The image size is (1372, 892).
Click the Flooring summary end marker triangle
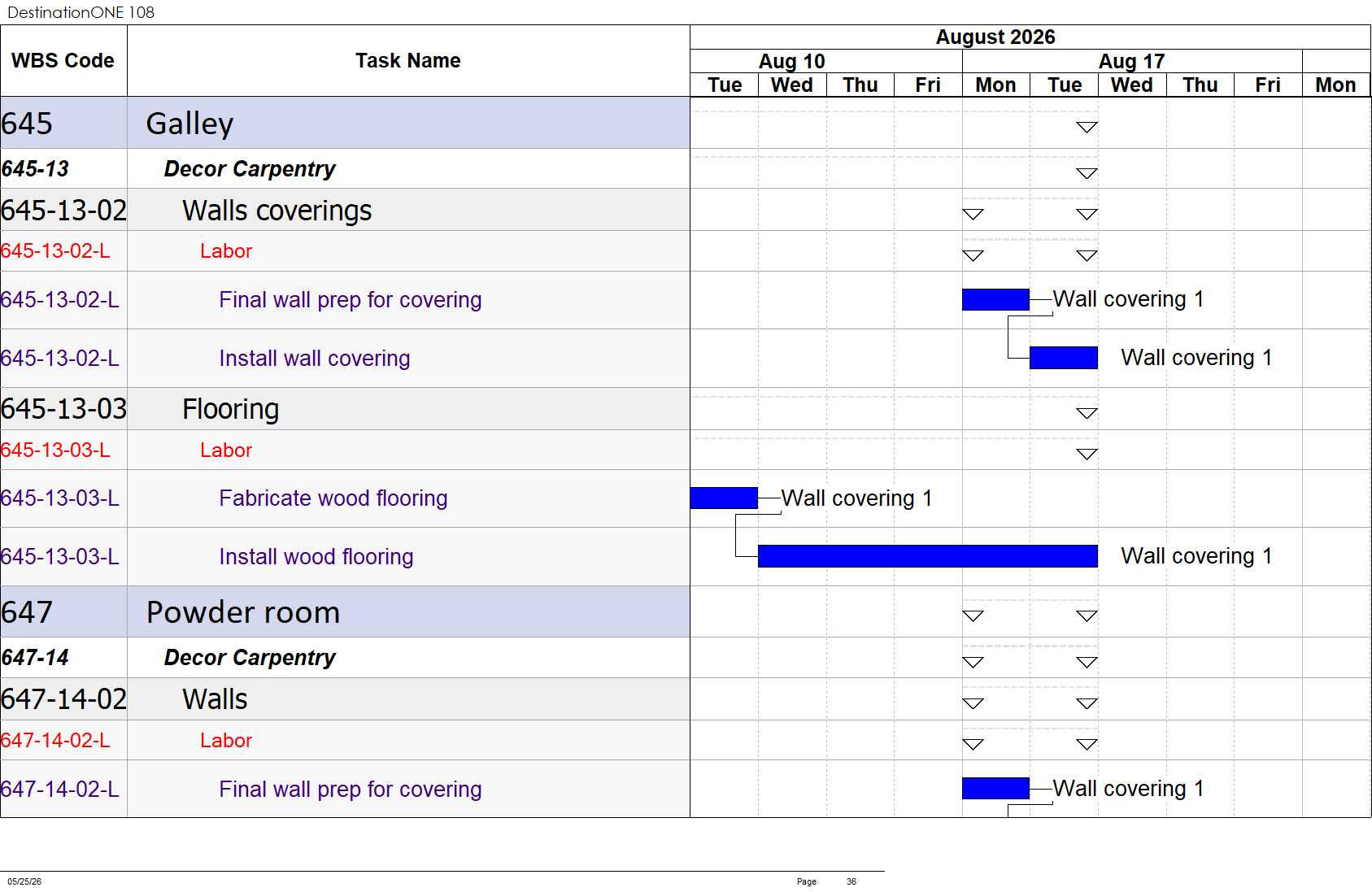[x=1087, y=413]
